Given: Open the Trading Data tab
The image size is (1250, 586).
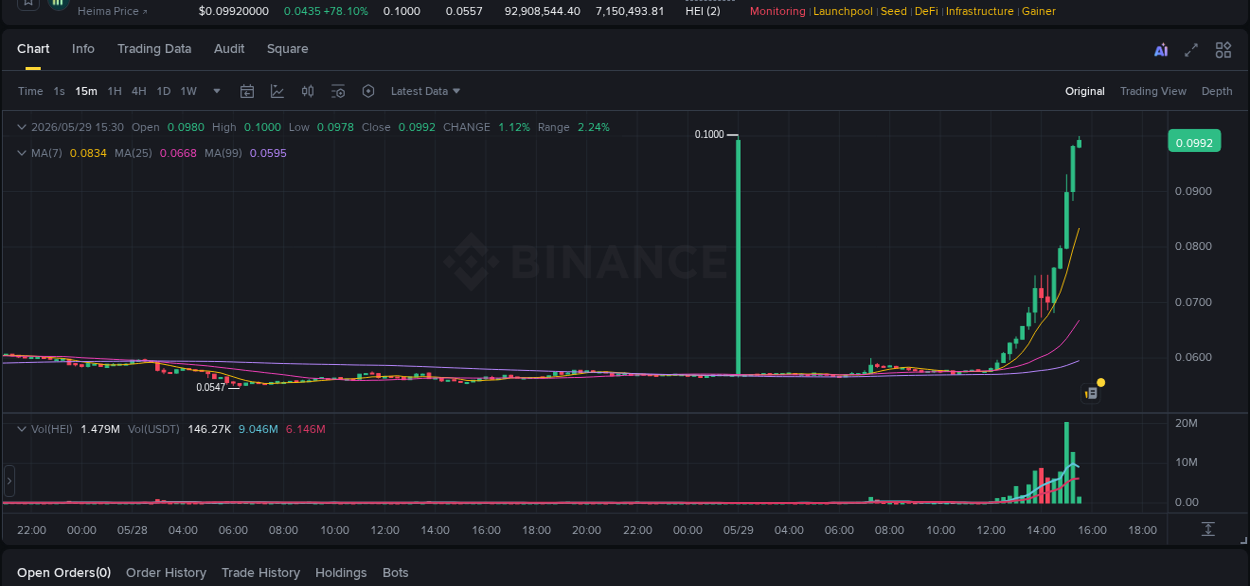Looking at the screenshot, I should [154, 49].
